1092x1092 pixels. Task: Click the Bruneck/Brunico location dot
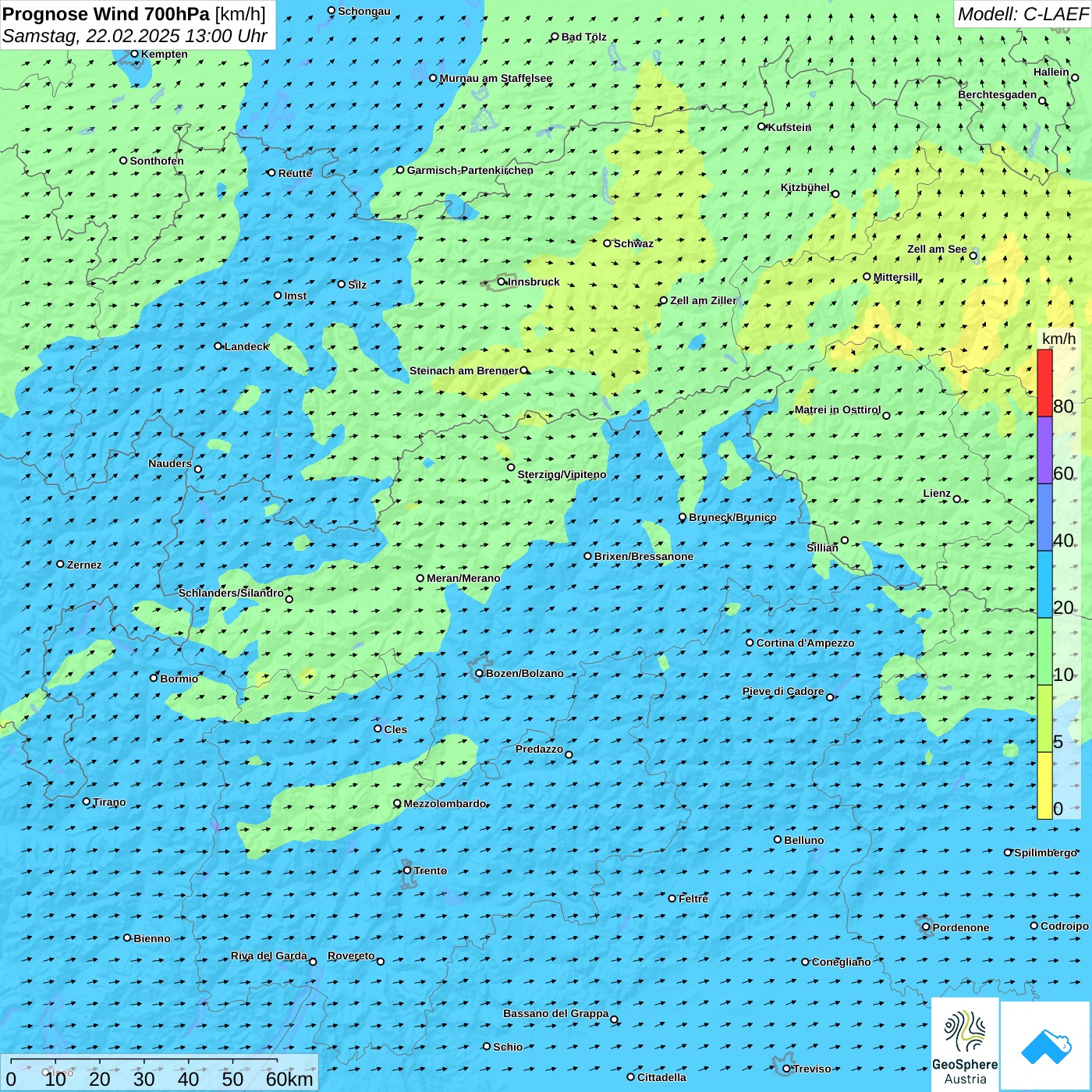682,516
